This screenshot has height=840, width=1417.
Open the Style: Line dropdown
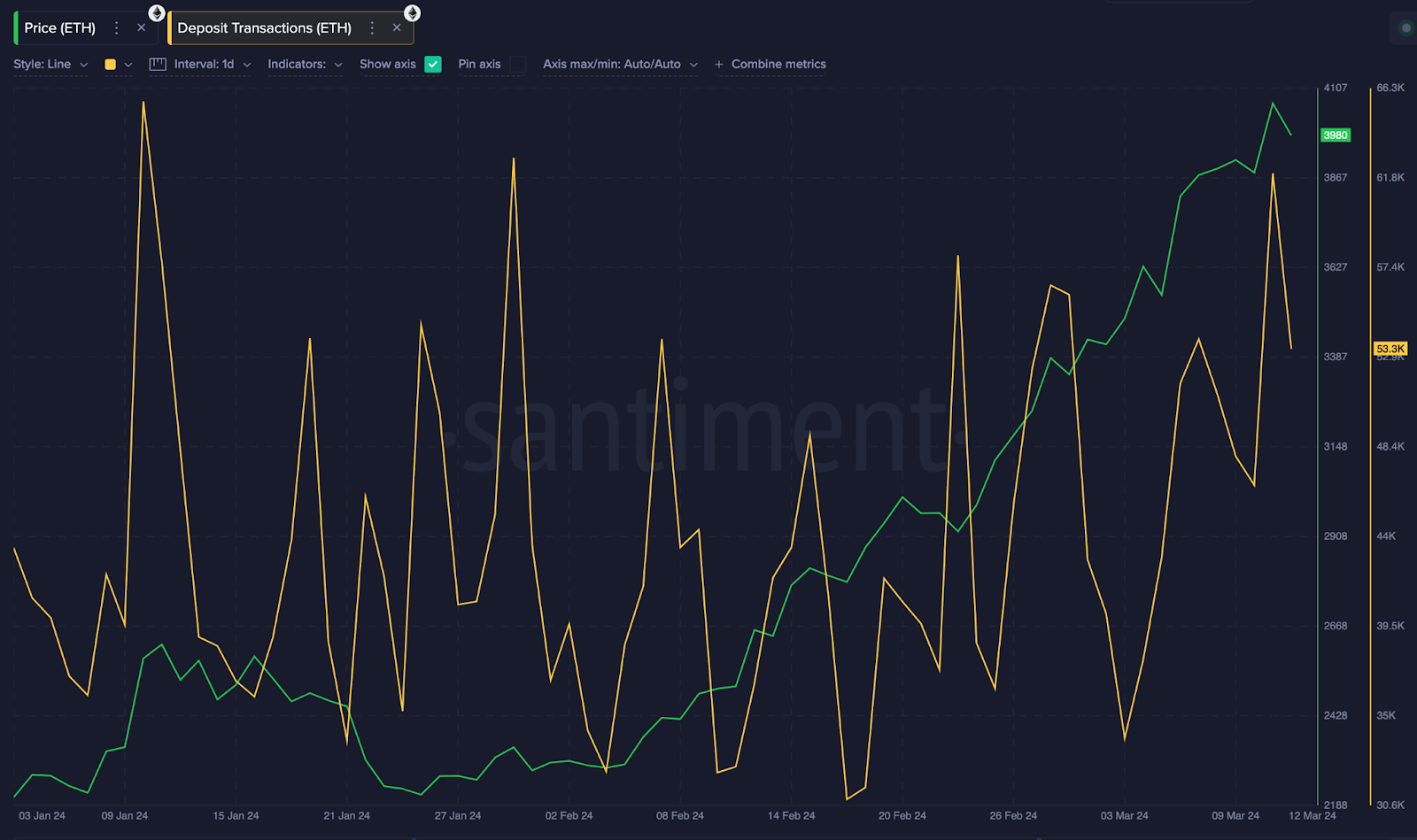click(x=50, y=64)
